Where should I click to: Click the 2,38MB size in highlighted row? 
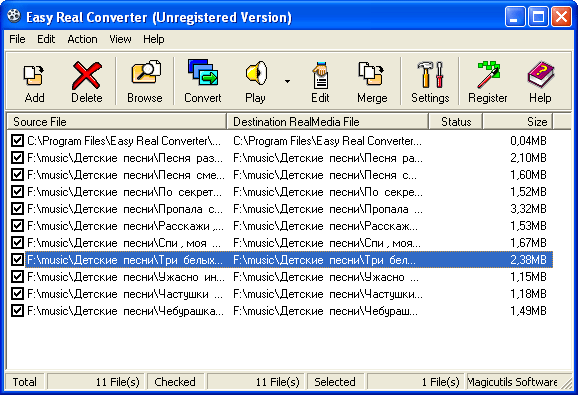click(x=528, y=260)
